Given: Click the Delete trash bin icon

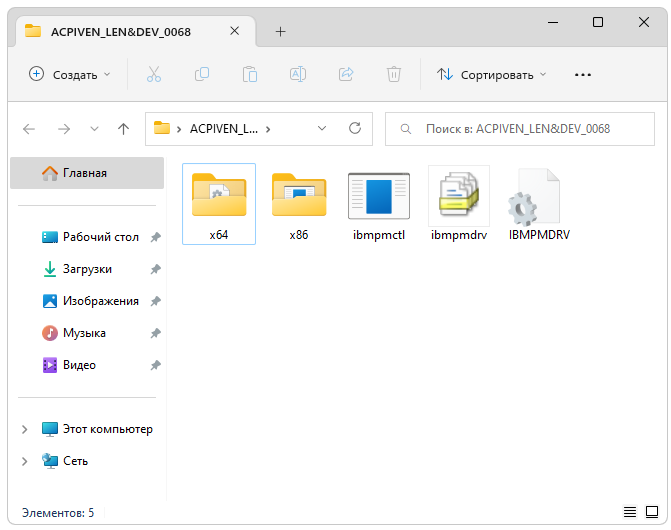Looking at the screenshot, I should pyautogui.click(x=394, y=74).
